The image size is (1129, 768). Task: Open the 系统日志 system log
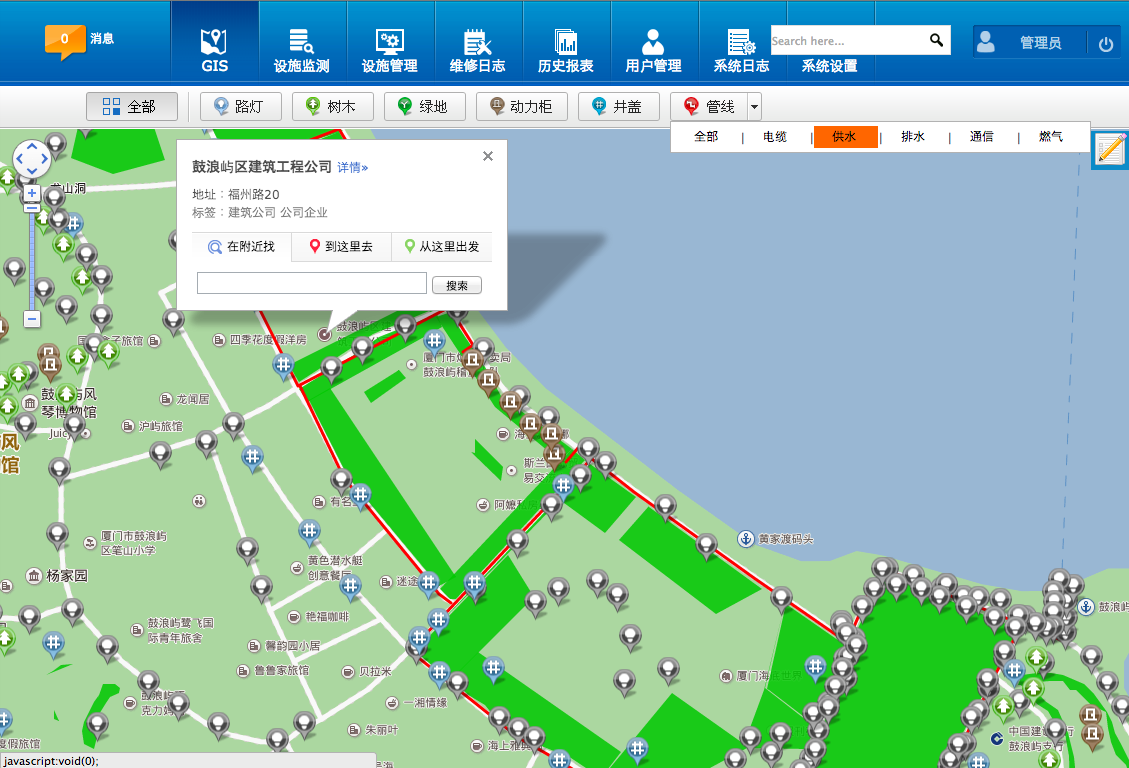[742, 40]
